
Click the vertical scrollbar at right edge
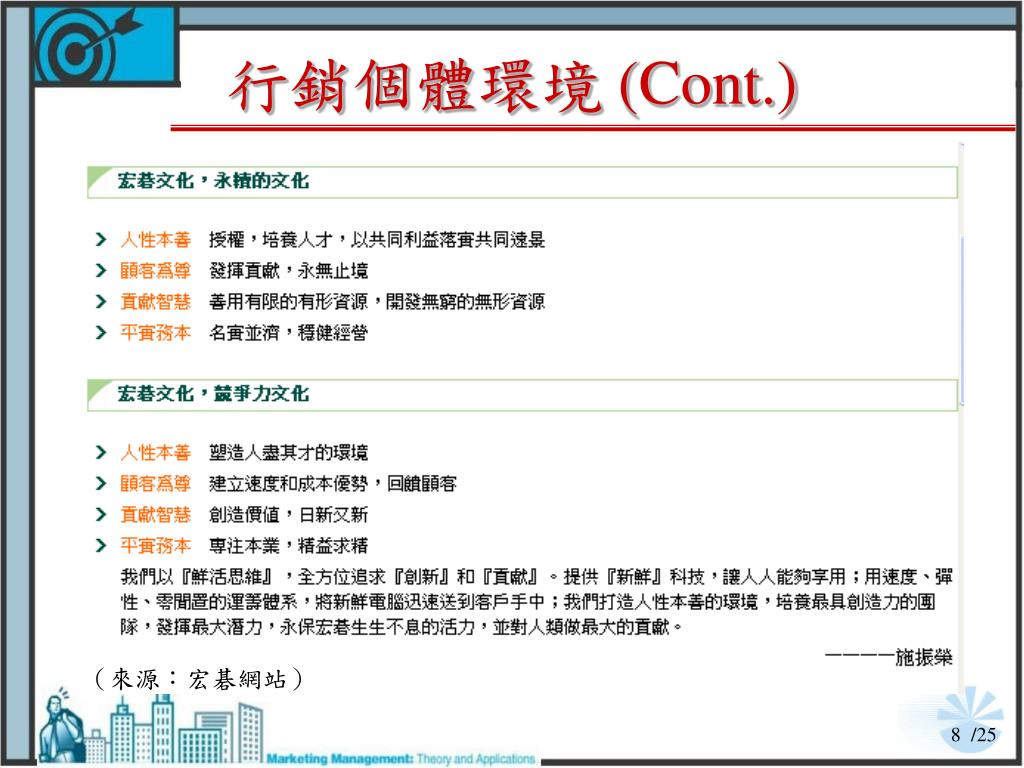[961, 418]
